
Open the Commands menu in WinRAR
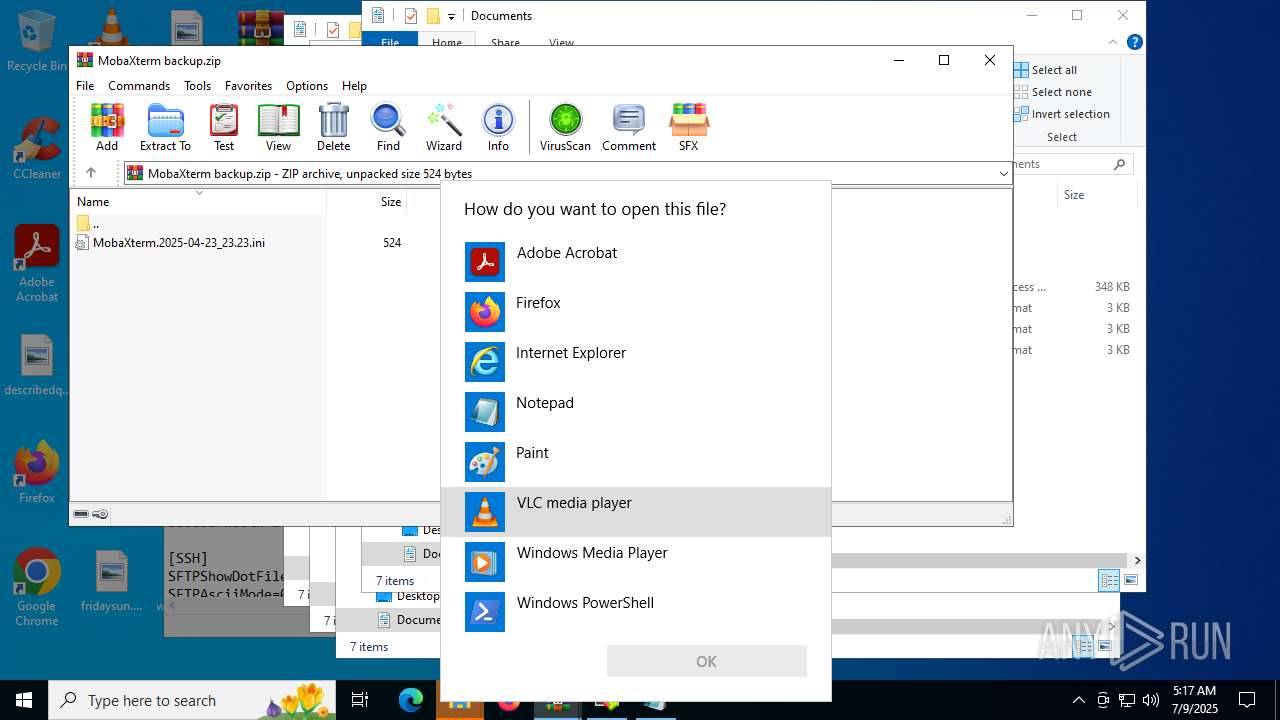(139, 86)
